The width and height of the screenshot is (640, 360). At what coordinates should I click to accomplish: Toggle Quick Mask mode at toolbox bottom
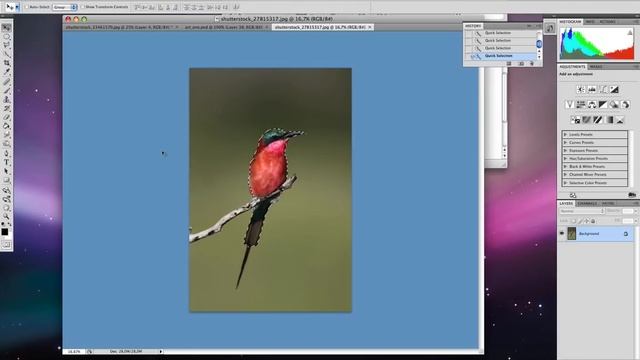click(x=7, y=244)
